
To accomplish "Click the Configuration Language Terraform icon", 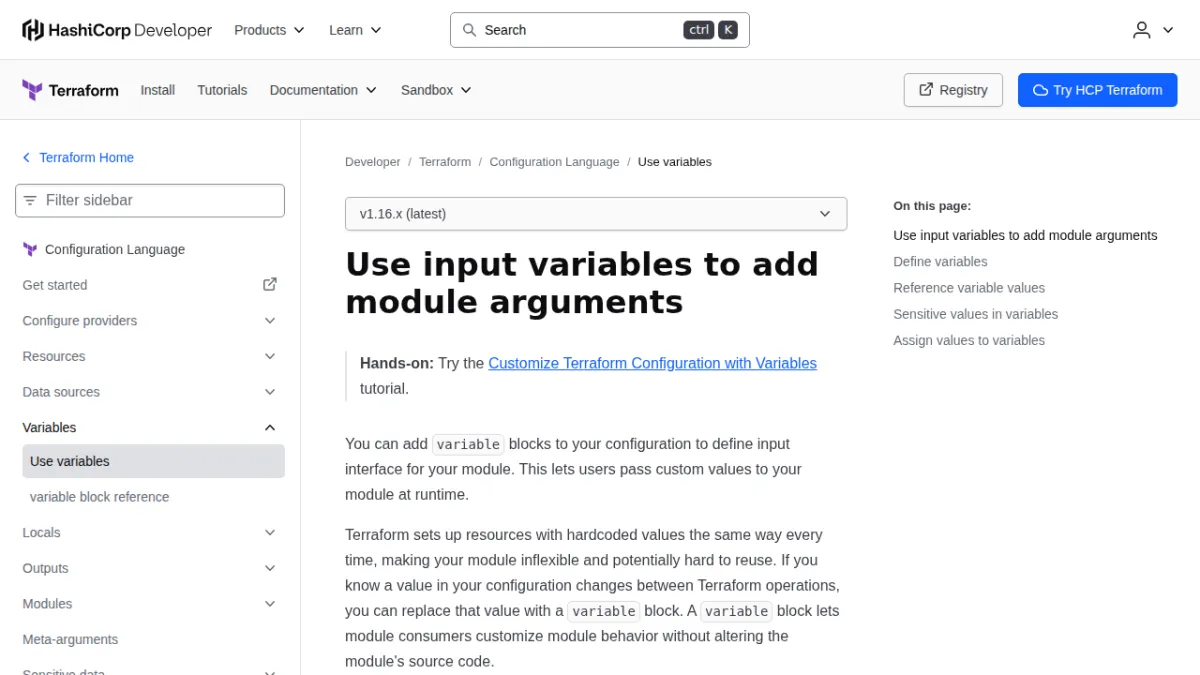I will click(x=30, y=249).
